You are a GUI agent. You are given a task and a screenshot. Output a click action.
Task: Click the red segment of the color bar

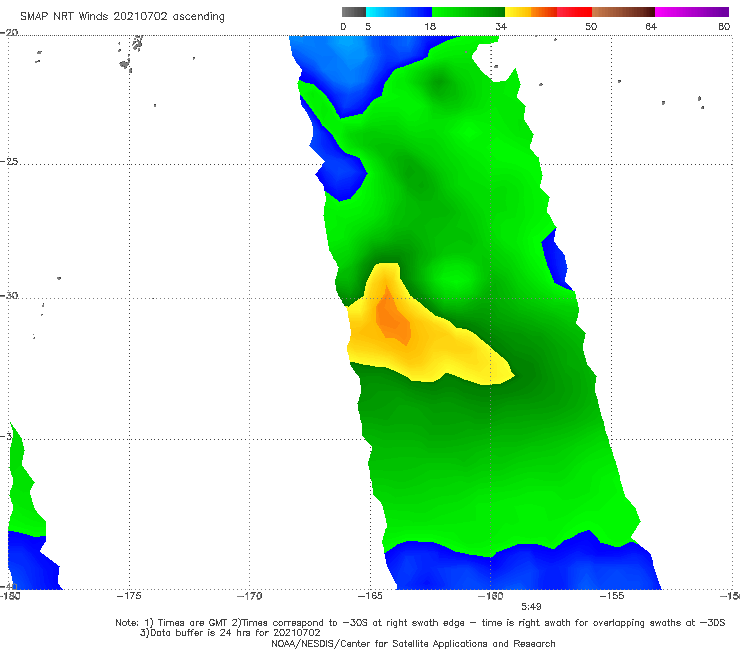tap(574, 12)
